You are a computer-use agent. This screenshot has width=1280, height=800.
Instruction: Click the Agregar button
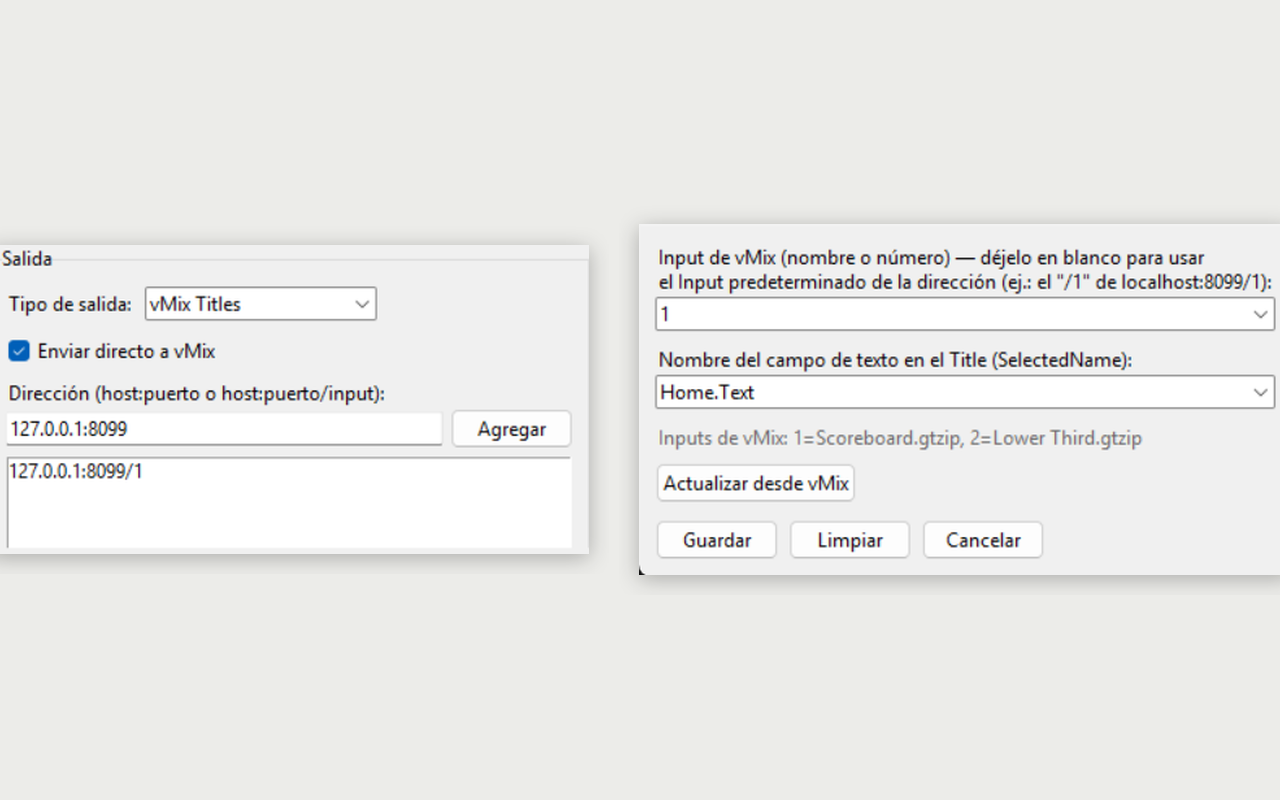pos(511,429)
